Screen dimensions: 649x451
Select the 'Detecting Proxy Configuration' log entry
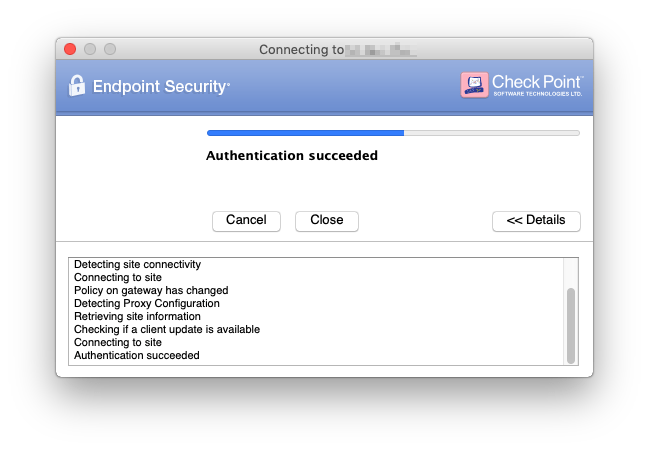(x=147, y=304)
